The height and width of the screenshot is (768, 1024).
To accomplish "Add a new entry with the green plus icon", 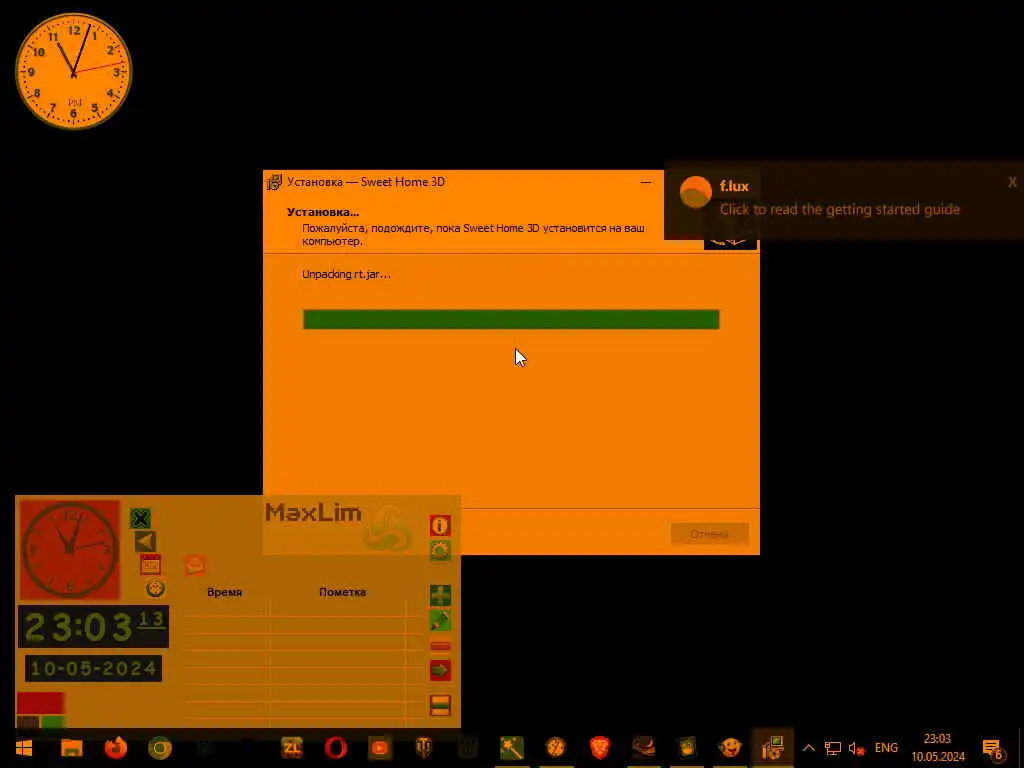I will 440,595.
